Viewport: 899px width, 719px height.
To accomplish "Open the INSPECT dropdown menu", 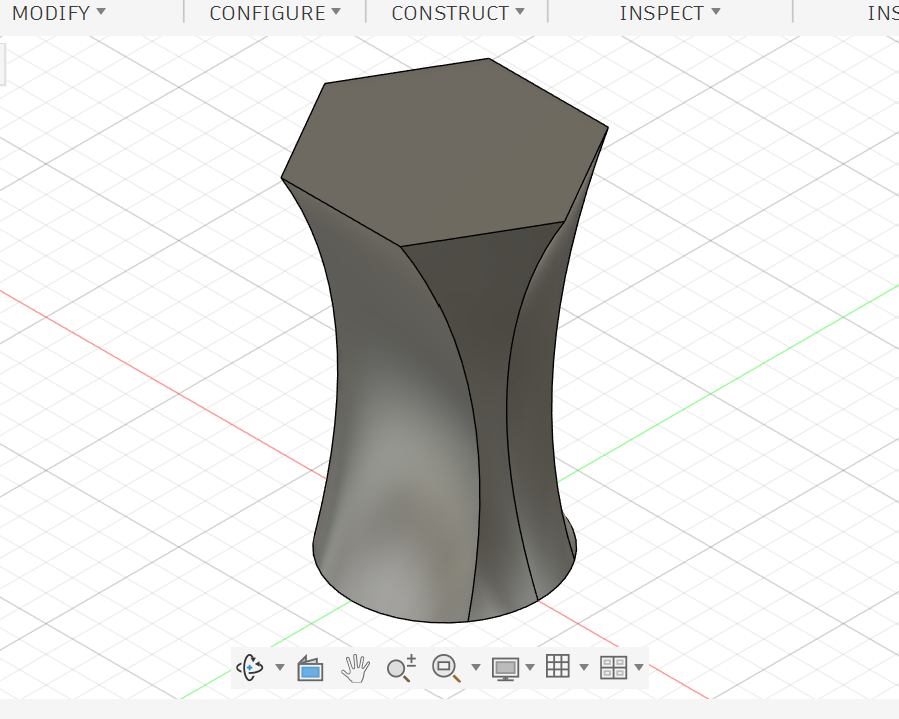I will pyautogui.click(x=669, y=13).
